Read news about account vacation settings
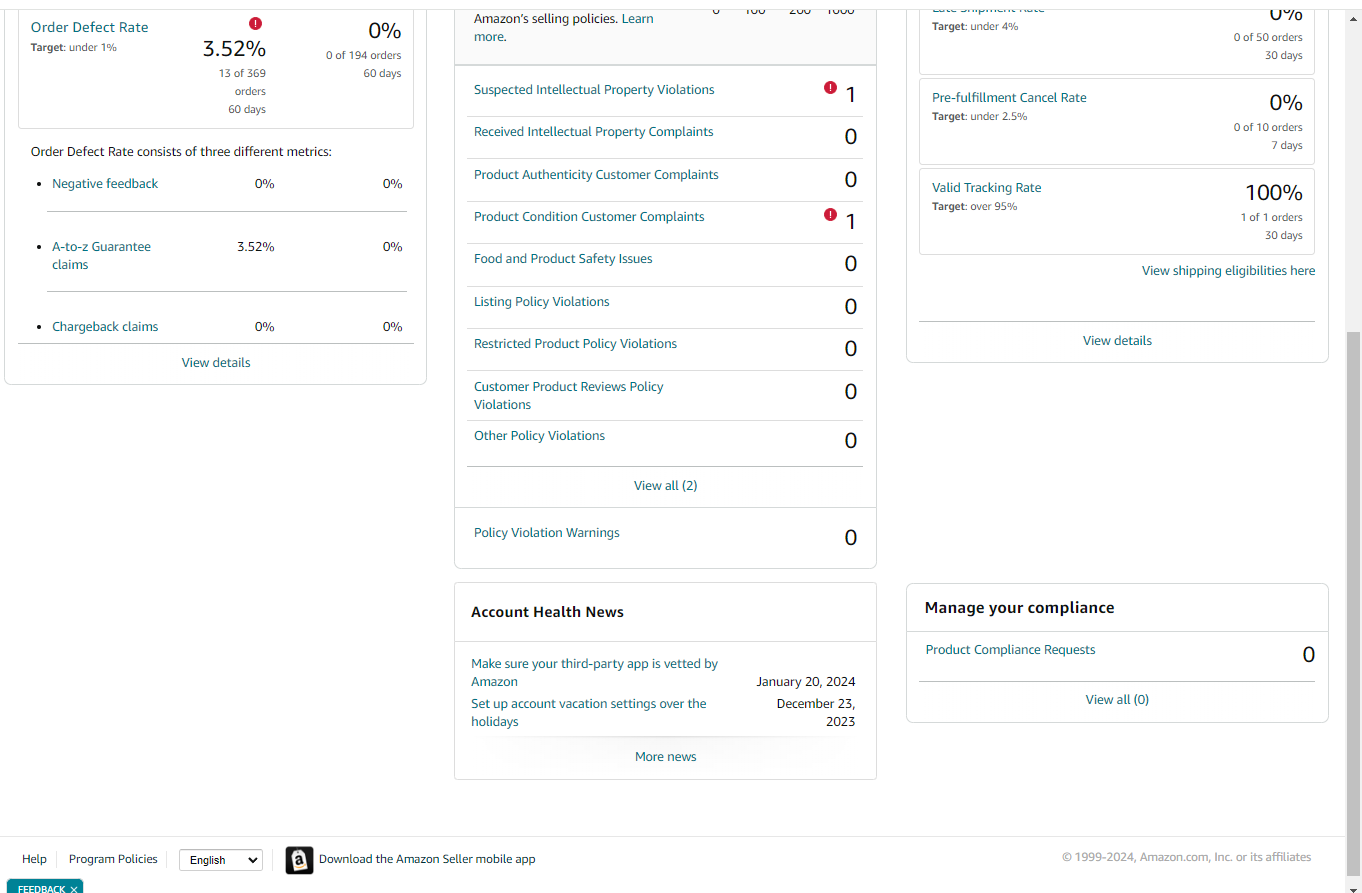The image size is (1362, 893). (589, 713)
